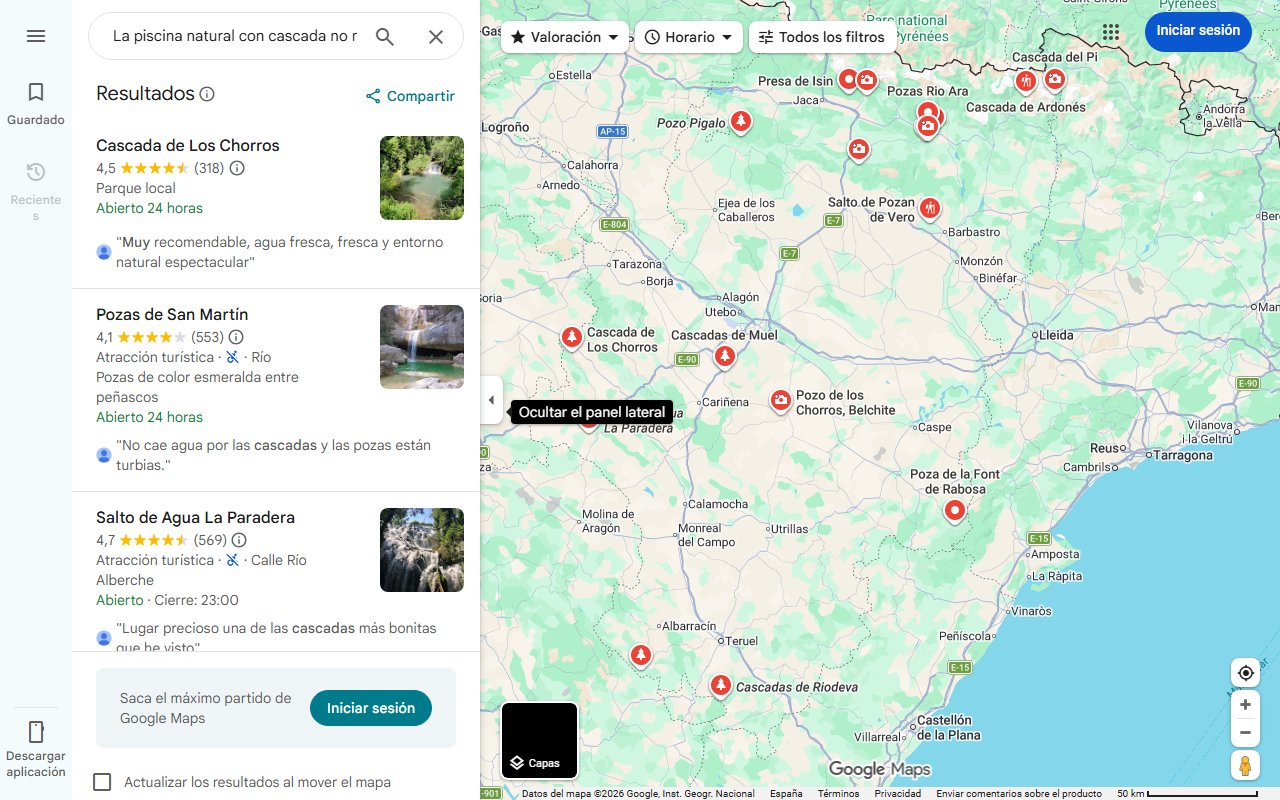
Task: Open the Pozas de San Martín photo thumbnail
Action: (x=421, y=347)
